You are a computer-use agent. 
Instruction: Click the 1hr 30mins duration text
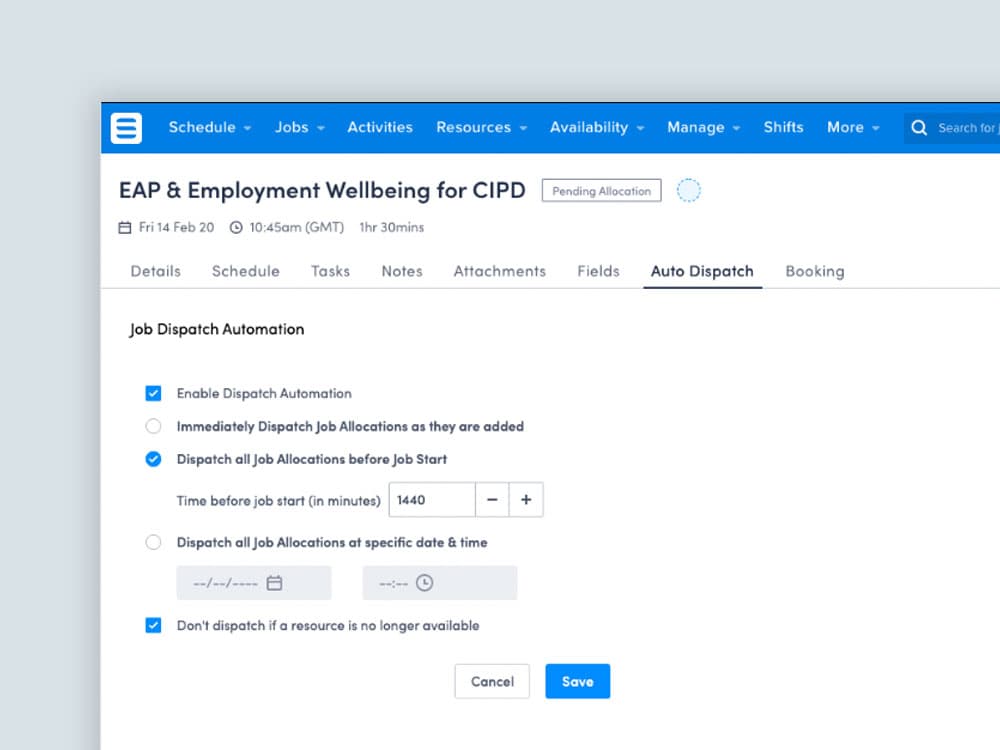(392, 228)
